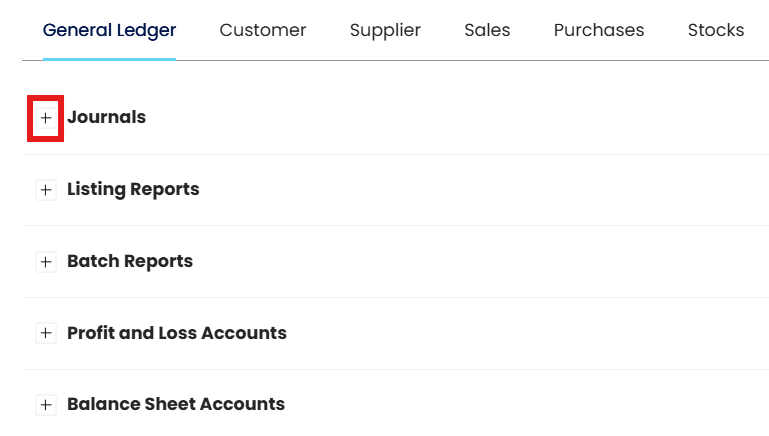
Task: Switch to the General Ledger tab
Action: 109,30
